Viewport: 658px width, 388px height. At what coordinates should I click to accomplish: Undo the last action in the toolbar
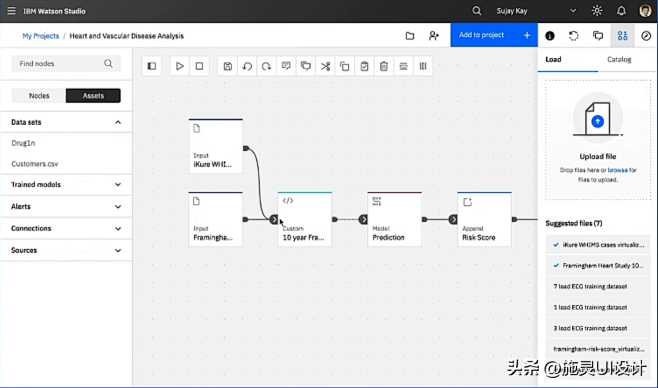point(247,66)
